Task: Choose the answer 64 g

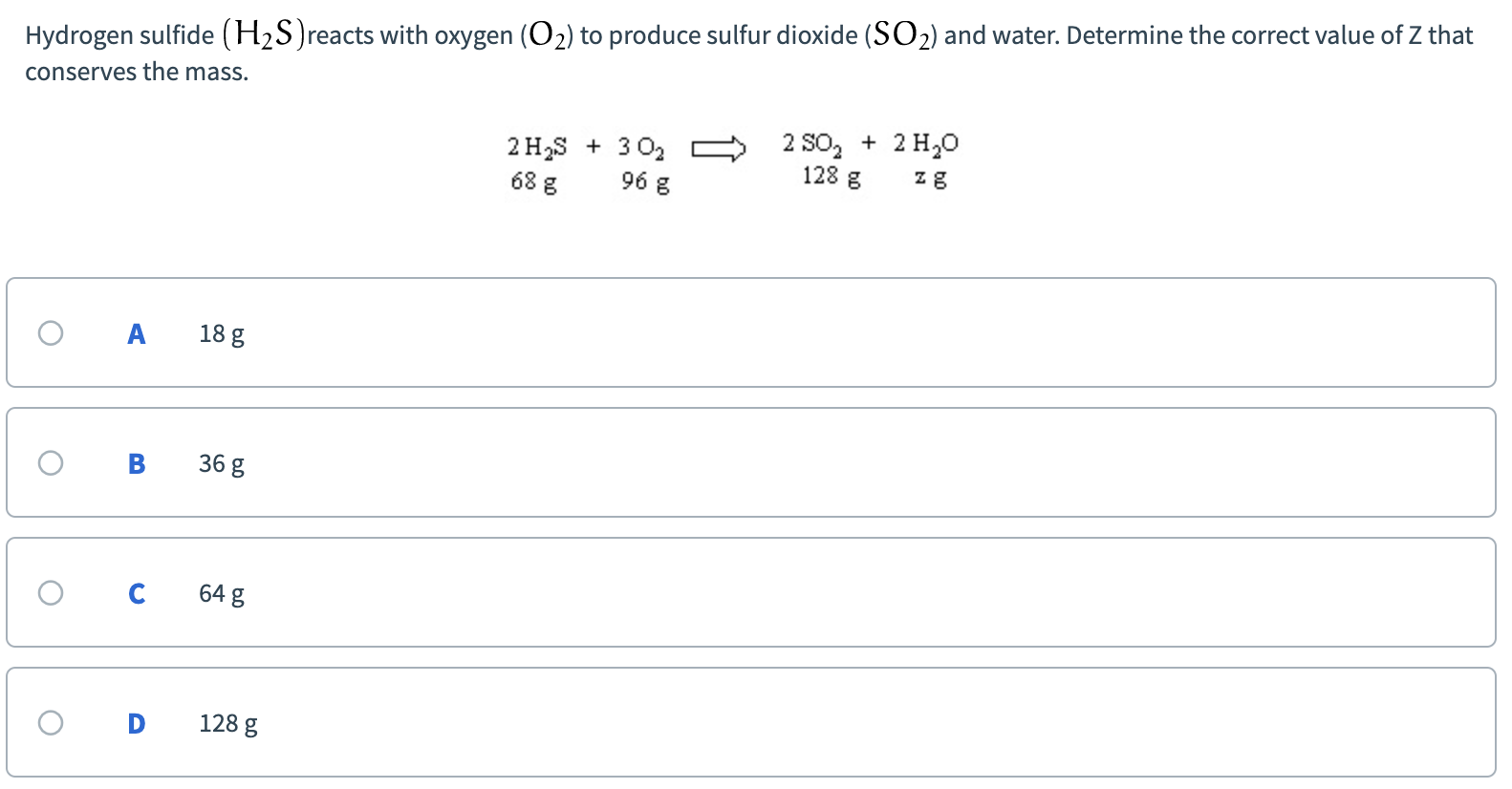Action: coord(221,592)
